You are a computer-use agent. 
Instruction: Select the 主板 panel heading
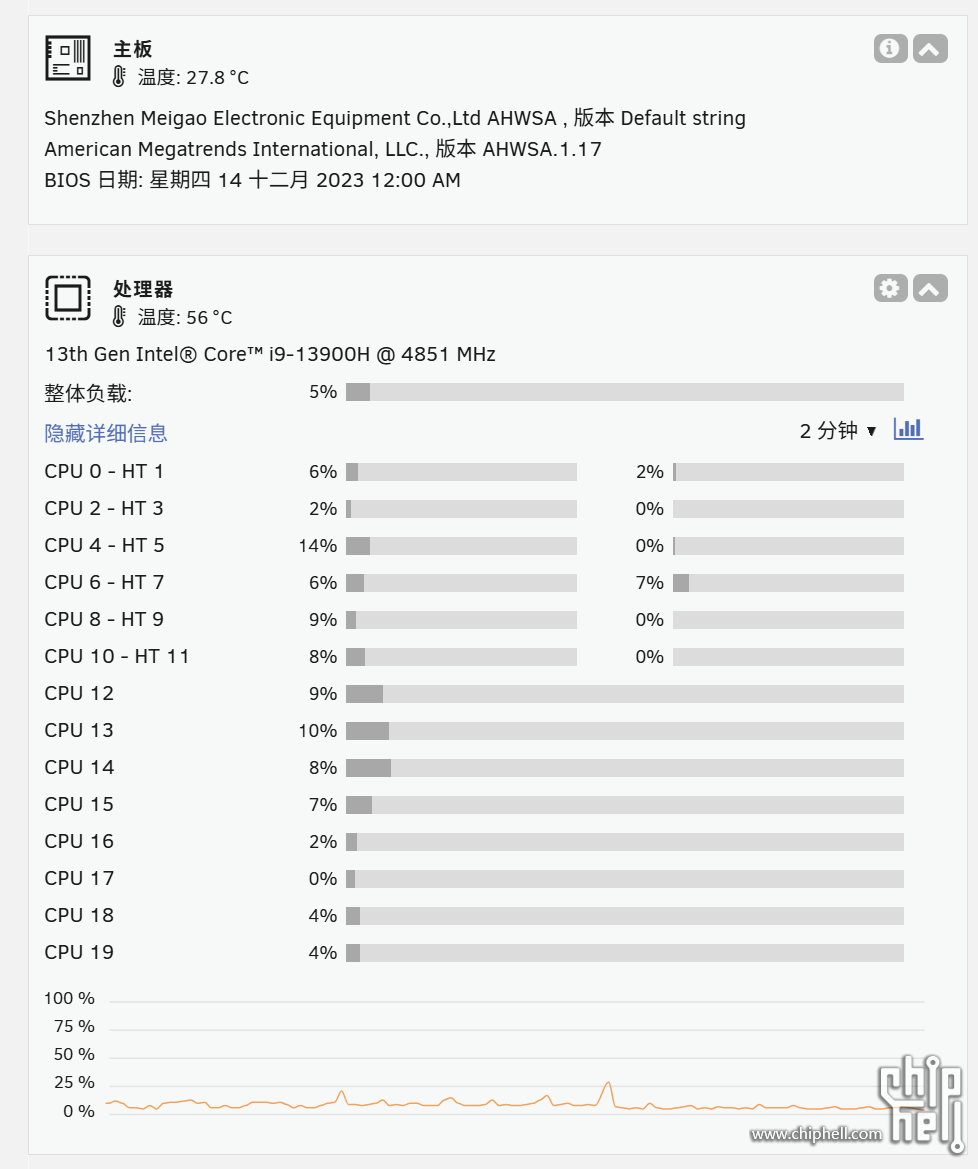pos(133,49)
